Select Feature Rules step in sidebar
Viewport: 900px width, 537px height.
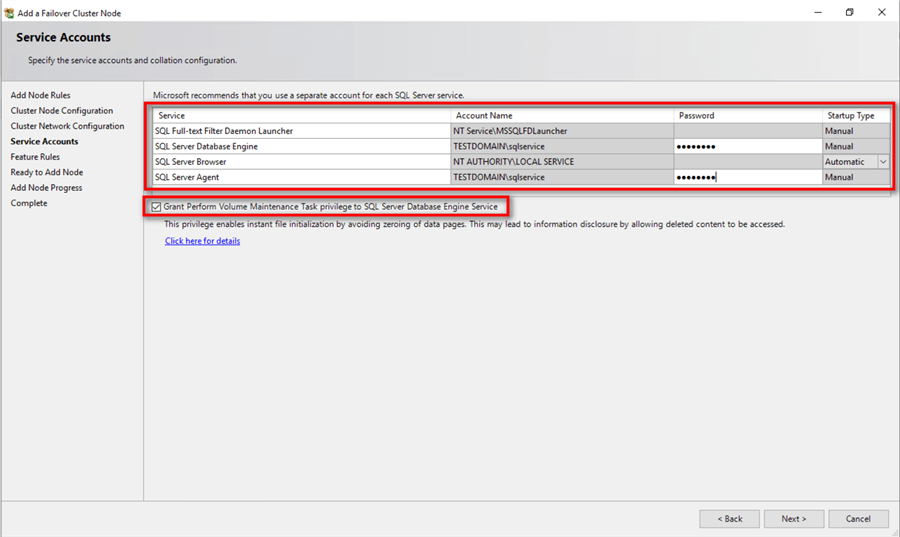click(x=35, y=157)
